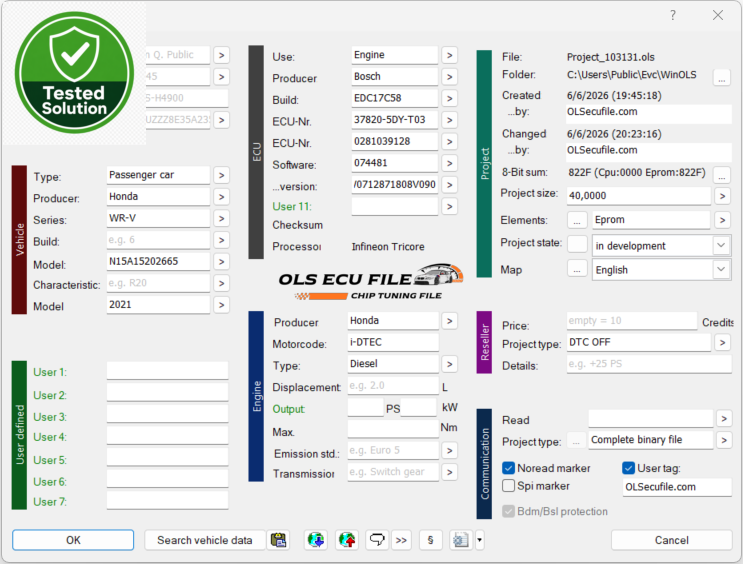The height and width of the screenshot is (564, 743).
Task: Expand arrow next to Engine Producer Honda
Action: click(449, 321)
